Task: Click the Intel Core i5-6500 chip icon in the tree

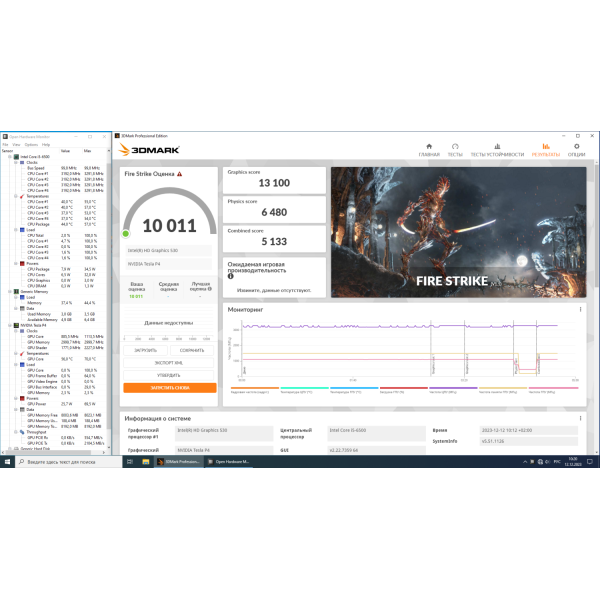Action: 16,157
